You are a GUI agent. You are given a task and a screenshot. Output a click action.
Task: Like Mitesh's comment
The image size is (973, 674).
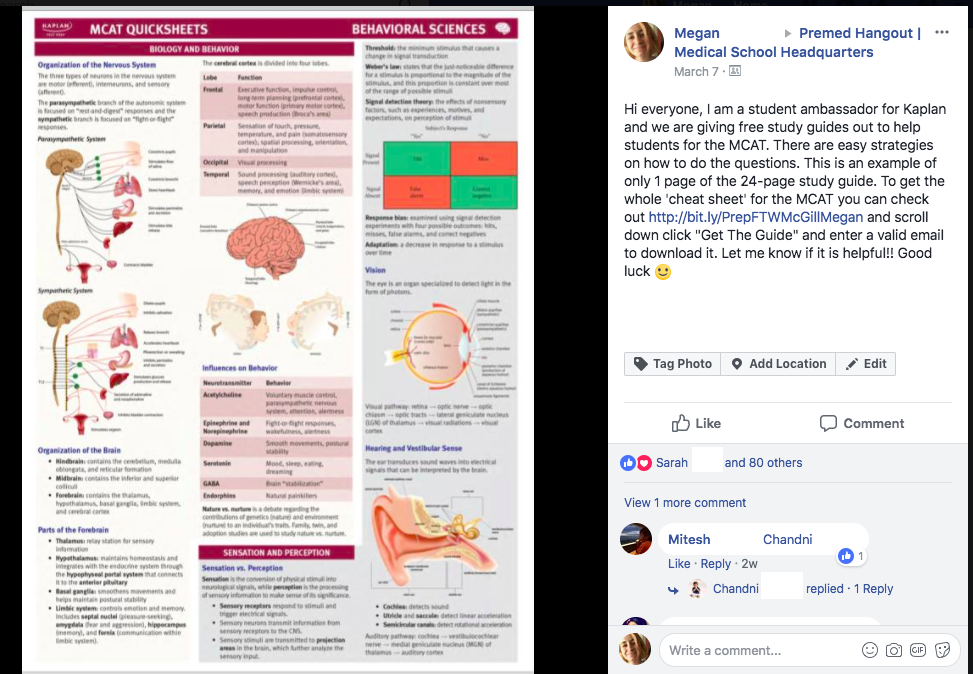tap(679, 564)
